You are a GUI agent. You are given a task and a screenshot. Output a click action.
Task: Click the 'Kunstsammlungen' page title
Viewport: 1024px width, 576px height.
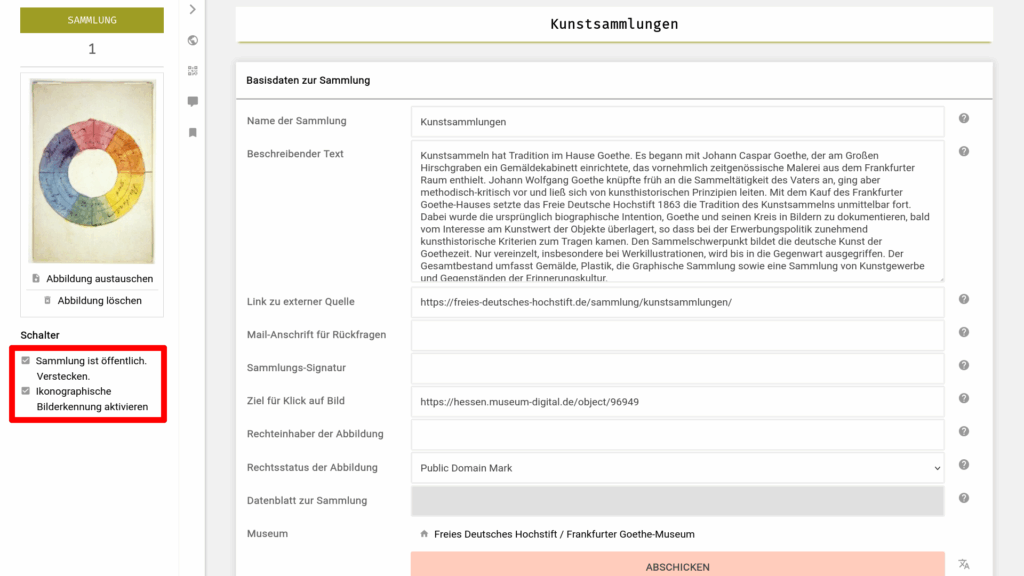[x=614, y=24]
